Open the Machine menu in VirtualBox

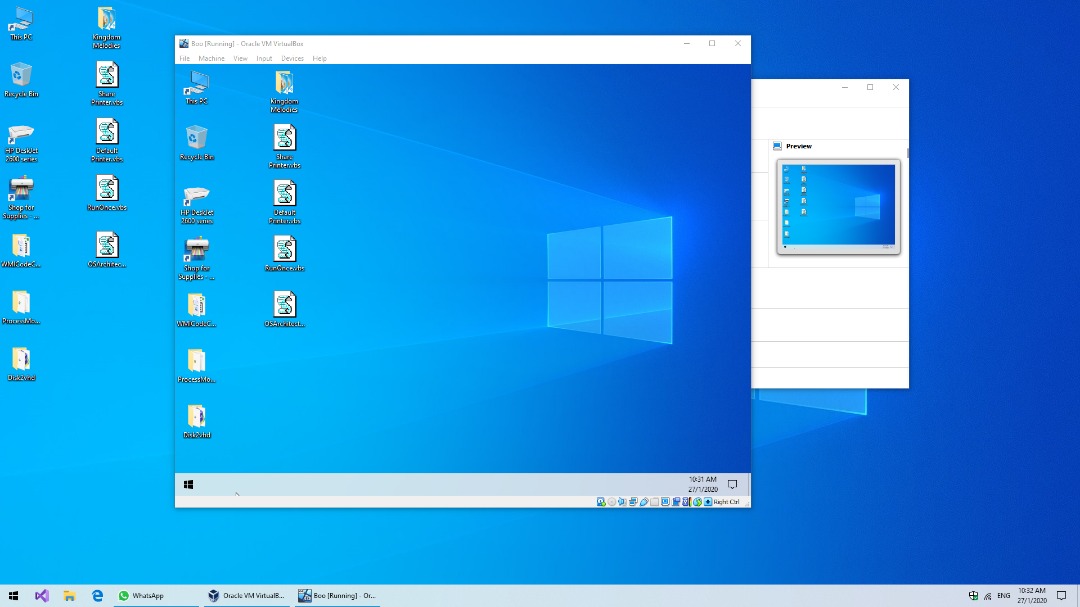[x=211, y=59]
